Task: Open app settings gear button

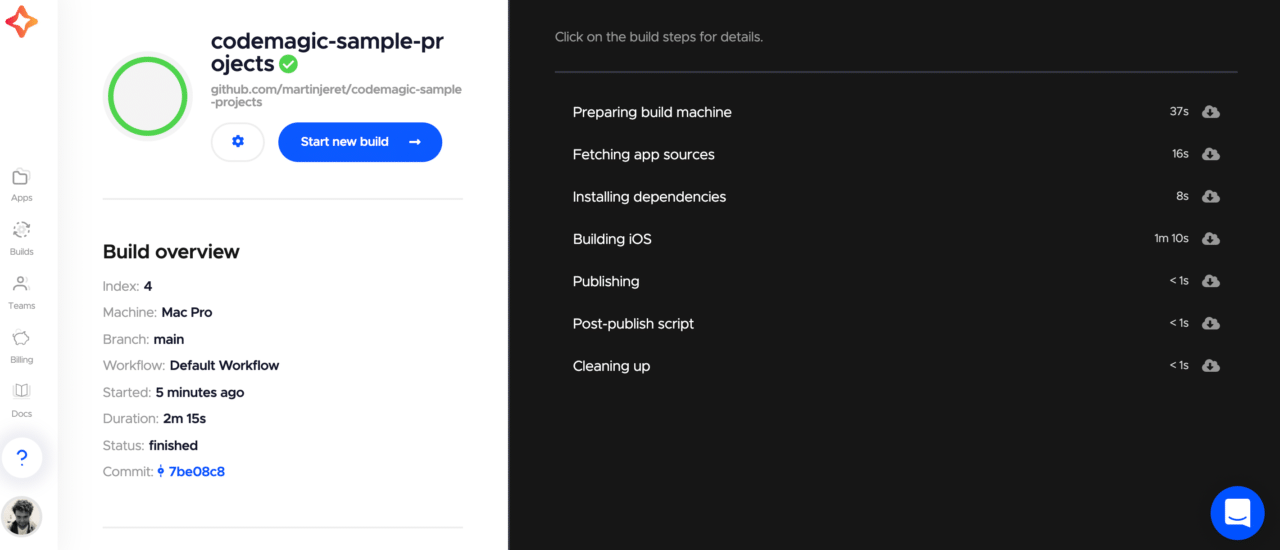Action: (238, 142)
